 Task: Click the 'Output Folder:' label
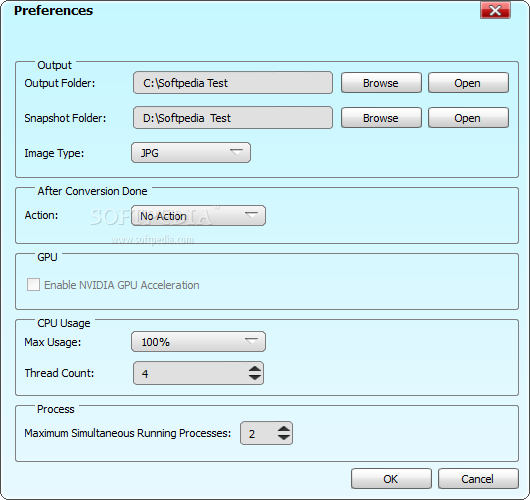pyautogui.click(x=60, y=83)
